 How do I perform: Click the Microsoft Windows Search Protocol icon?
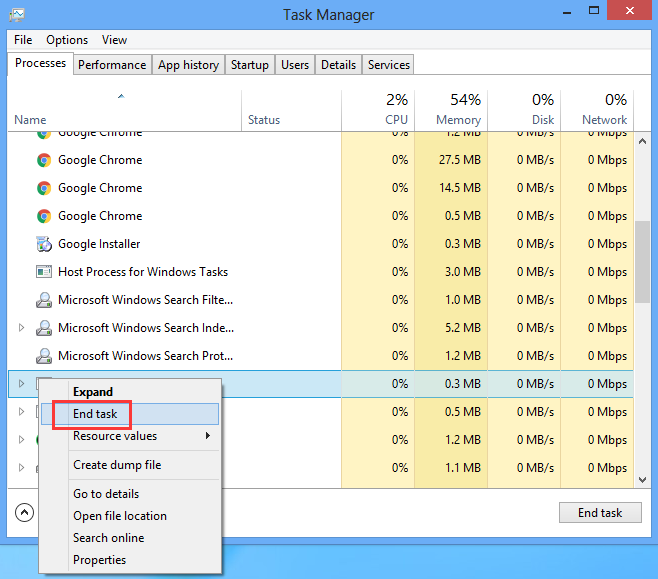click(x=43, y=356)
